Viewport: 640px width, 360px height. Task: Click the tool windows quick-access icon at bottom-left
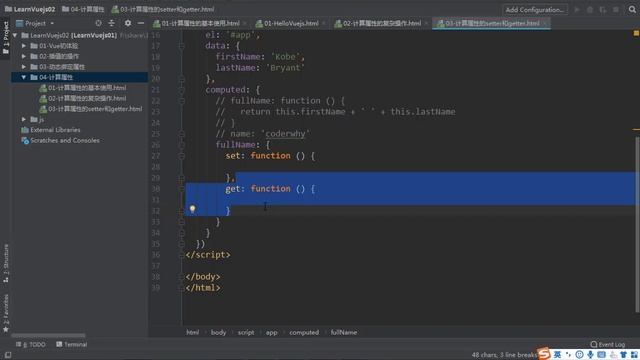click(x=8, y=355)
